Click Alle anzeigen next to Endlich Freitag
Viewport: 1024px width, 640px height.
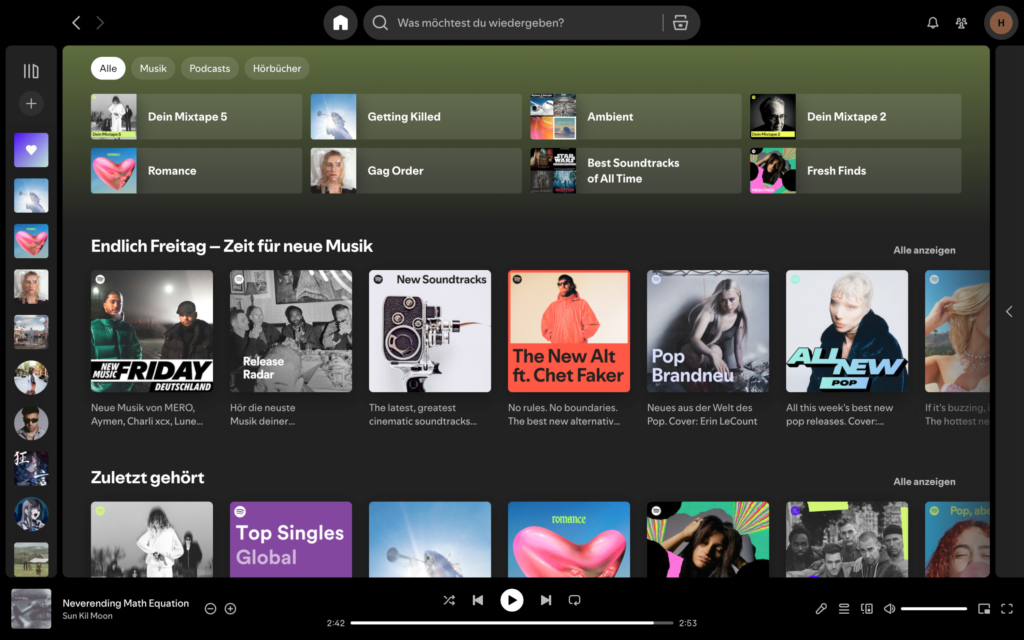(924, 250)
